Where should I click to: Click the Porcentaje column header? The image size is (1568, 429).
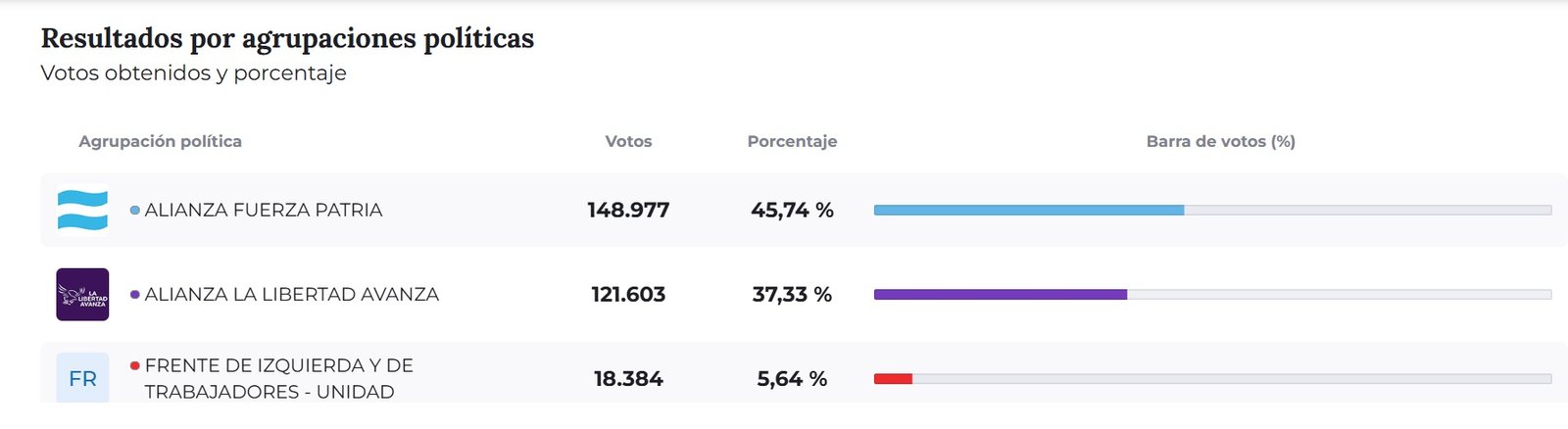point(792,141)
